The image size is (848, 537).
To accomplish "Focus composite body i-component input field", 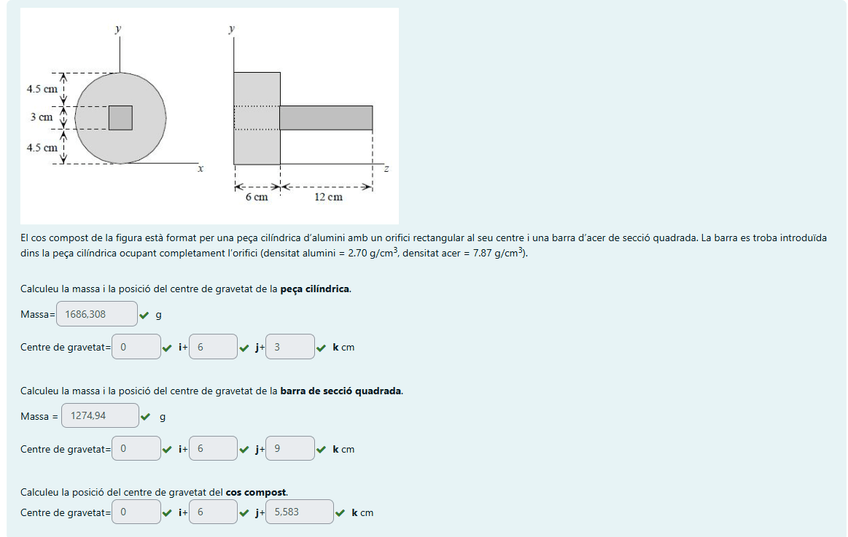I will (x=135, y=513).
